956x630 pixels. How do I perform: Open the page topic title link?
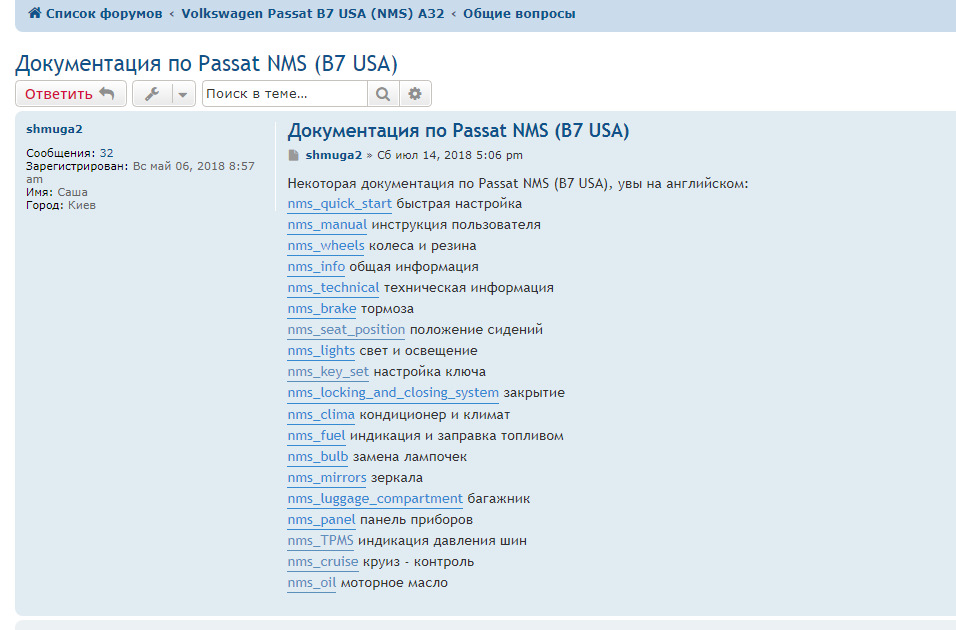coord(206,64)
